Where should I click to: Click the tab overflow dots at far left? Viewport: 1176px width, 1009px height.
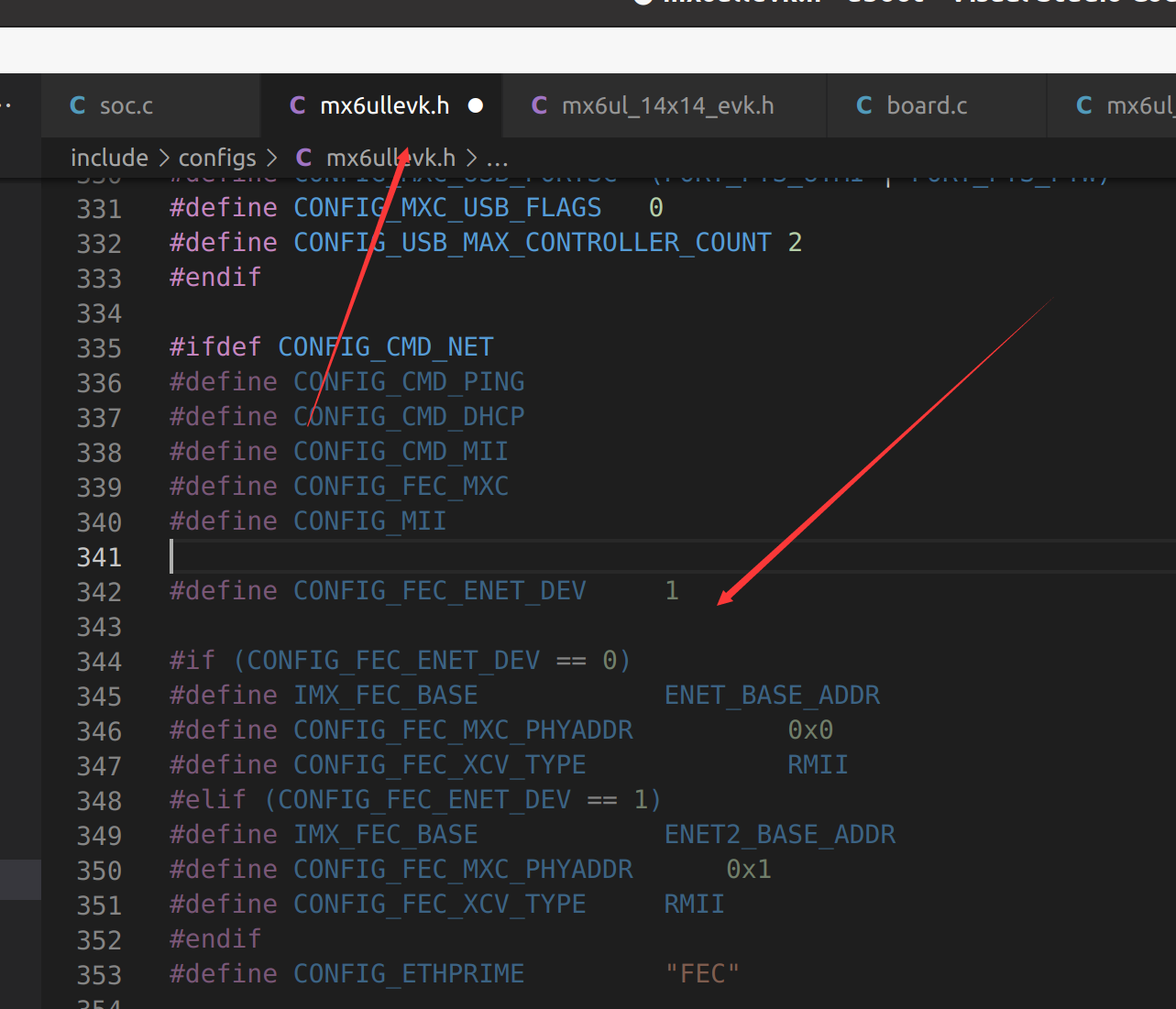tap(7, 105)
